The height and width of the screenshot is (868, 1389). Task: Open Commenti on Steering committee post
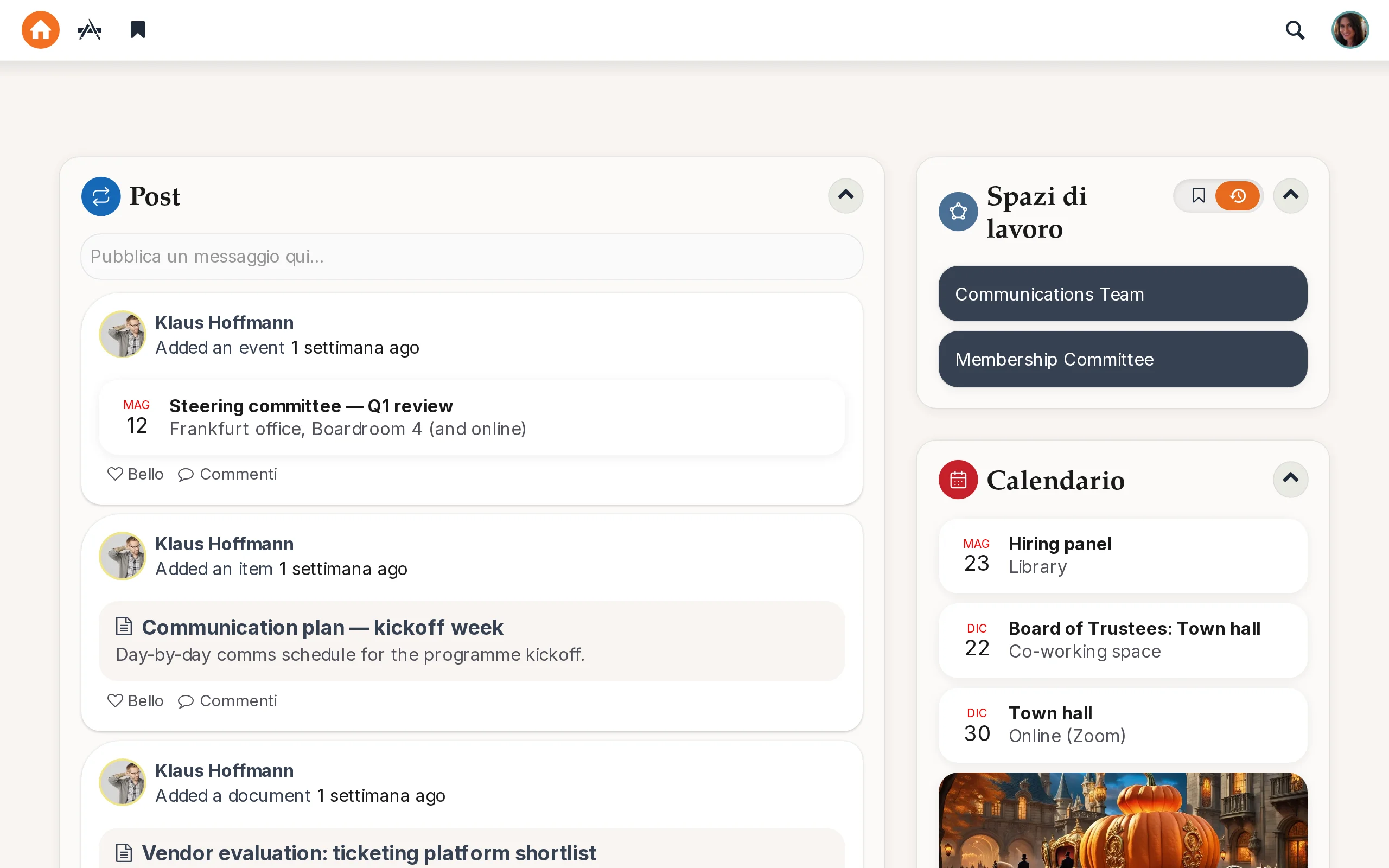(x=227, y=474)
